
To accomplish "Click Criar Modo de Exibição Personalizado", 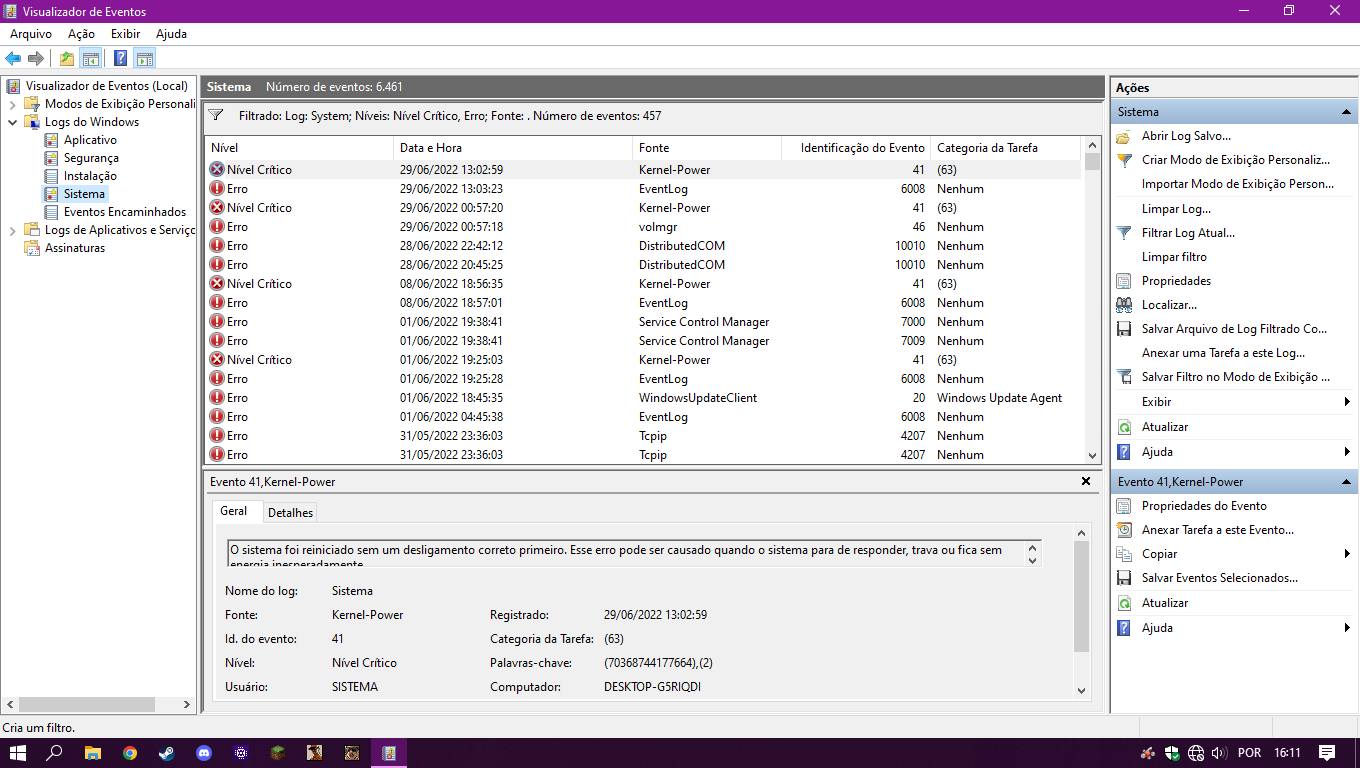I will [x=1236, y=160].
